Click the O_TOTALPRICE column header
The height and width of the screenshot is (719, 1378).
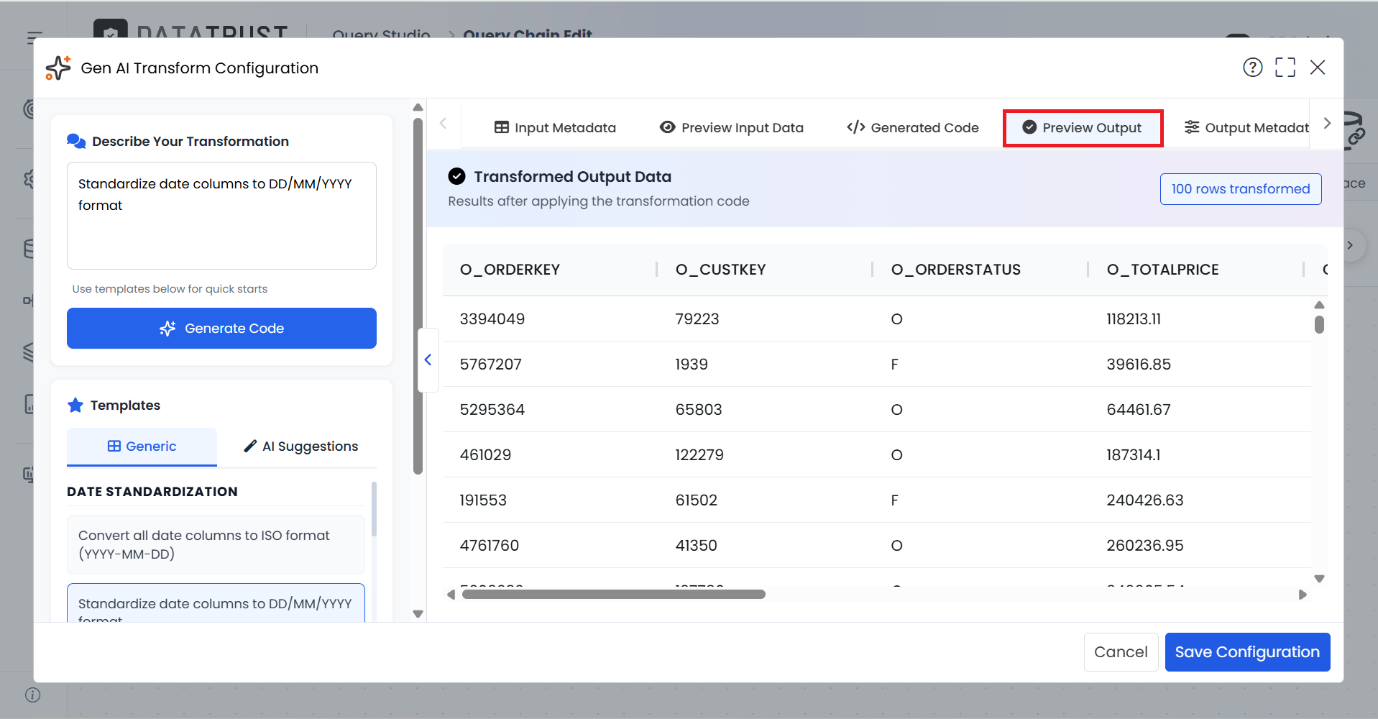1163,269
